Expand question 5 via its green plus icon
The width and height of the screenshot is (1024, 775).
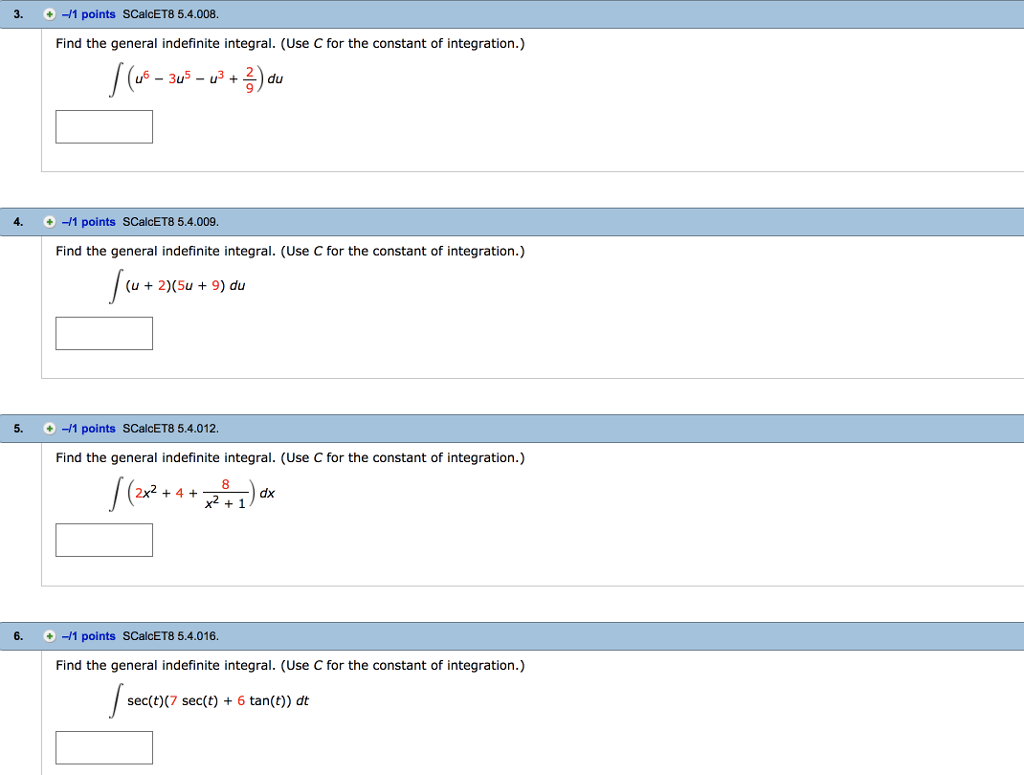point(48,428)
